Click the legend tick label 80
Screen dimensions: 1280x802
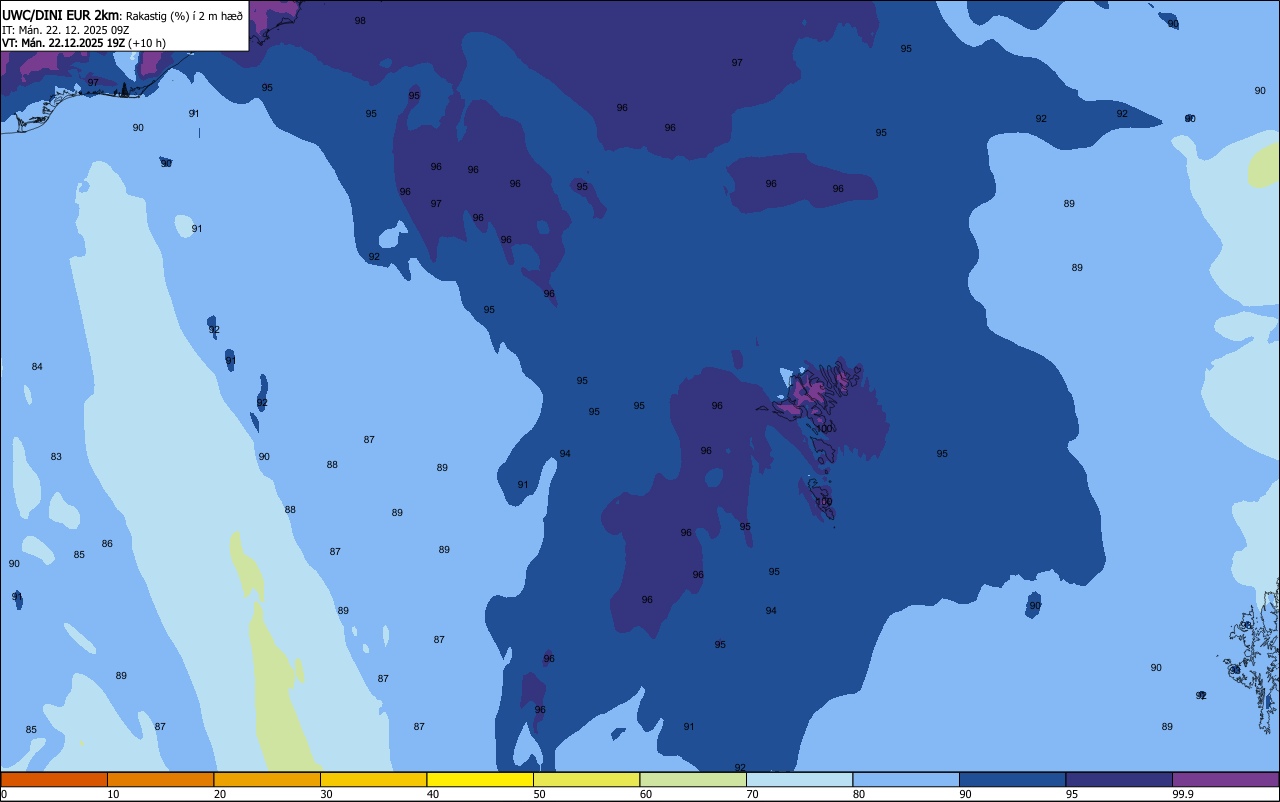tap(859, 794)
